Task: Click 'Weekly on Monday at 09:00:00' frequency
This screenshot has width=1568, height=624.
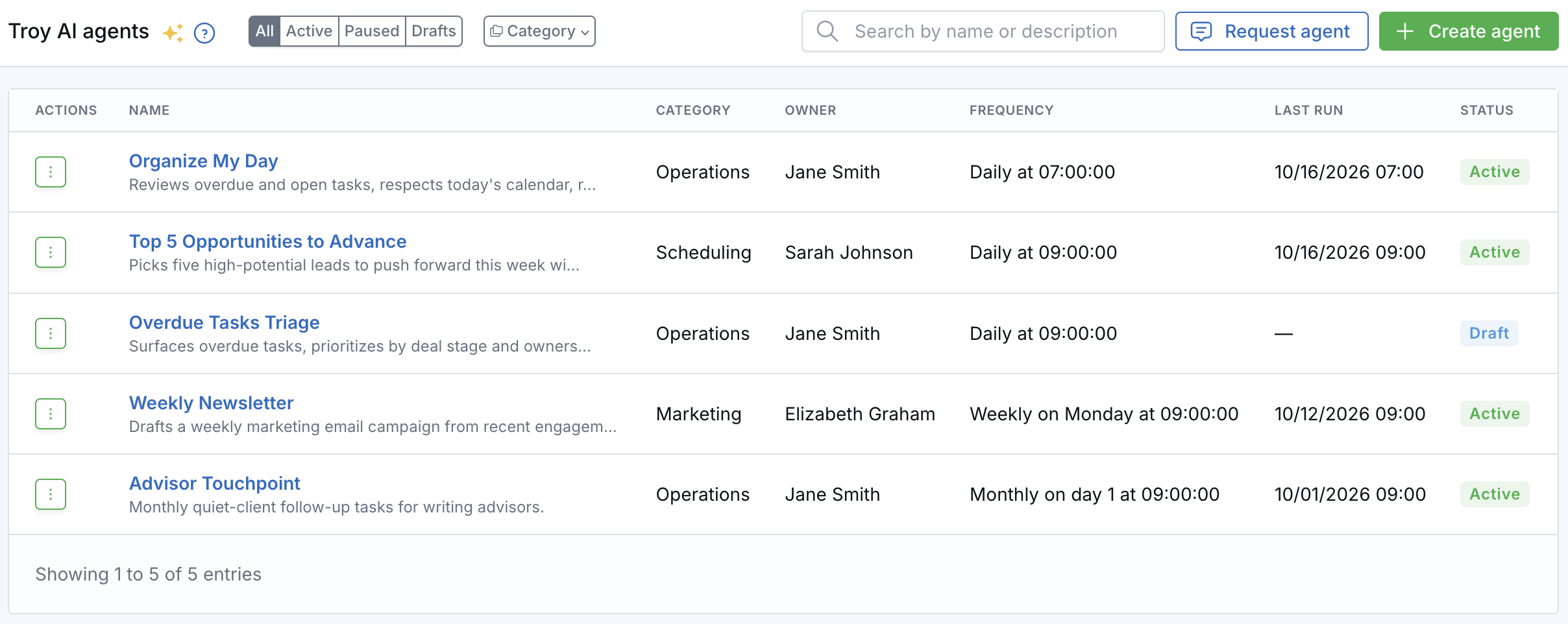Action: (1104, 414)
